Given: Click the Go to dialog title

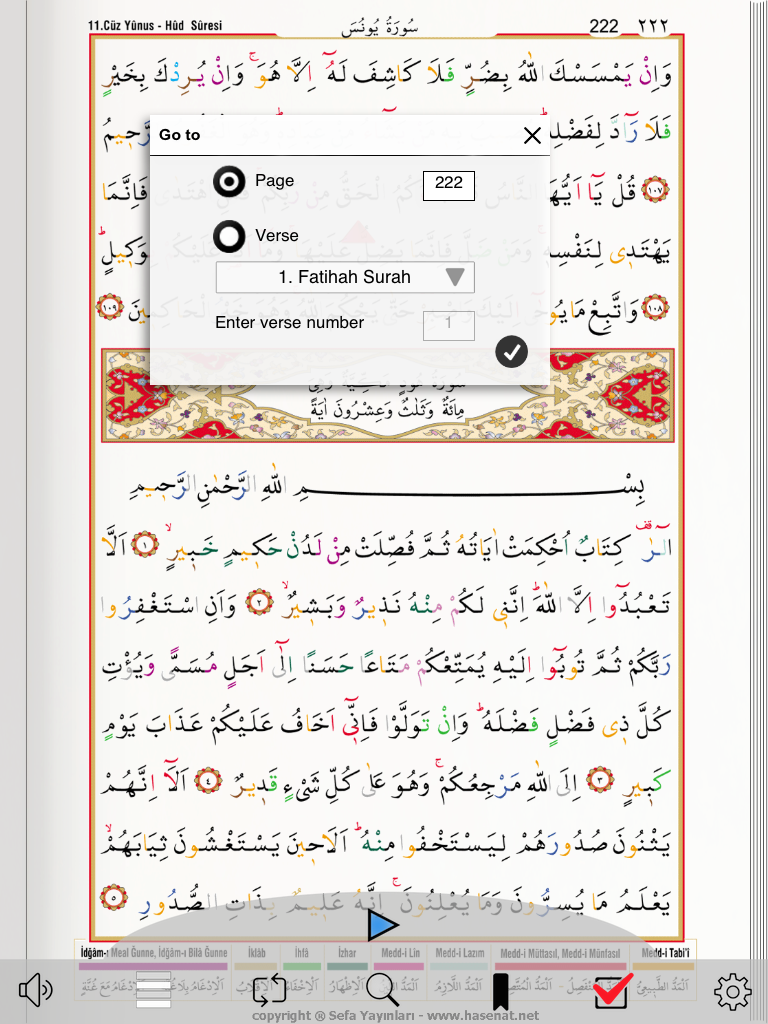Looking at the screenshot, I should coord(180,135).
